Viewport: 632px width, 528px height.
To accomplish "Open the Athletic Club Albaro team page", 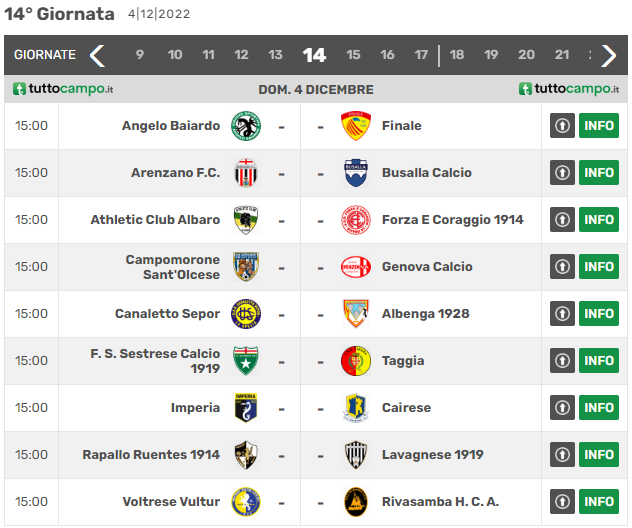I will (x=155, y=220).
